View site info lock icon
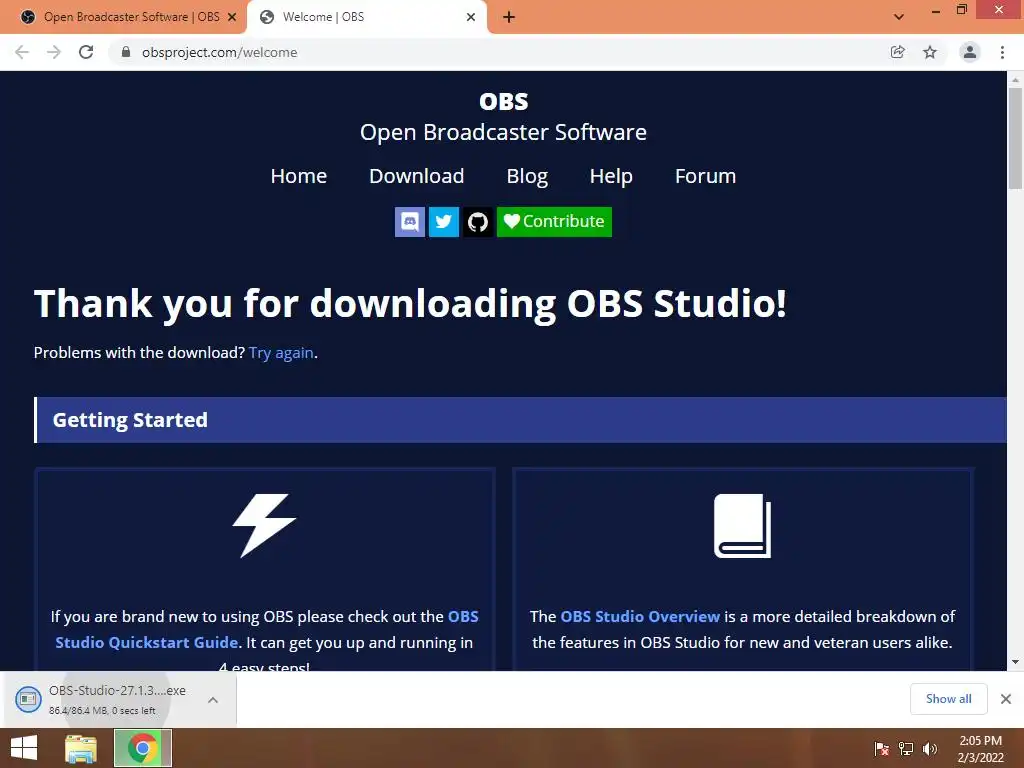The width and height of the screenshot is (1024, 768). click(126, 52)
